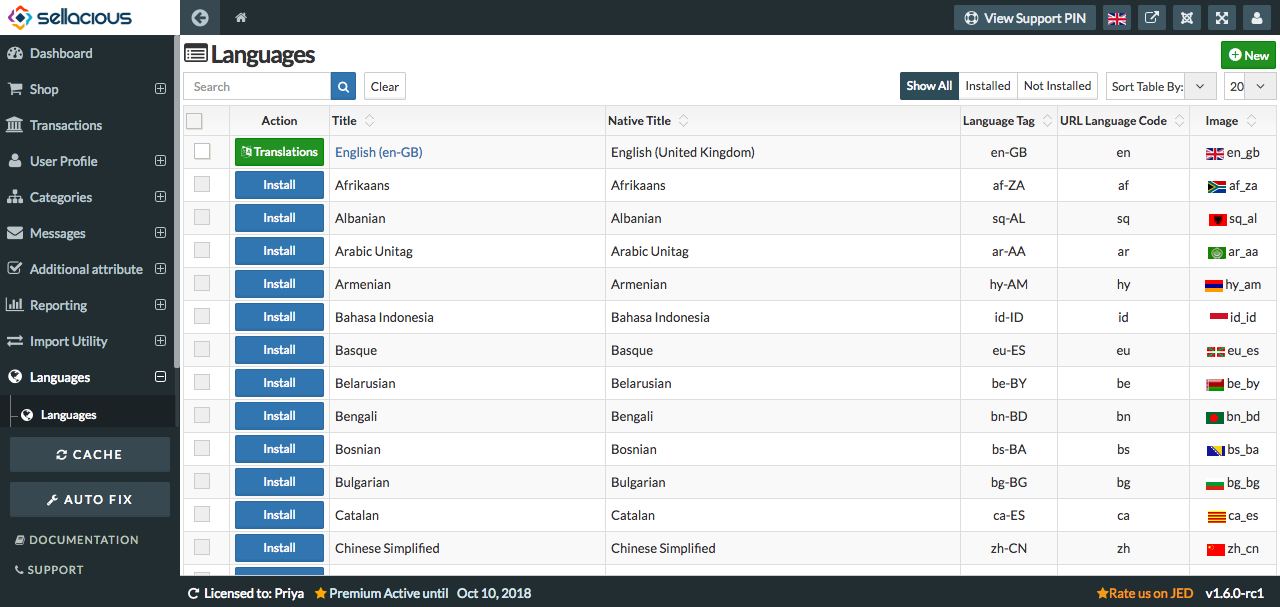Toggle fullscreen with the expand icon

tap(1221, 18)
